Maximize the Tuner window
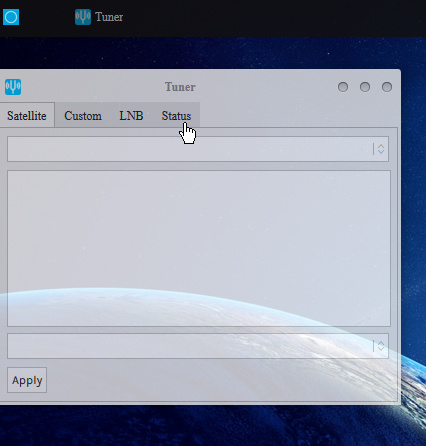The height and width of the screenshot is (446, 426). pos(365,87)
